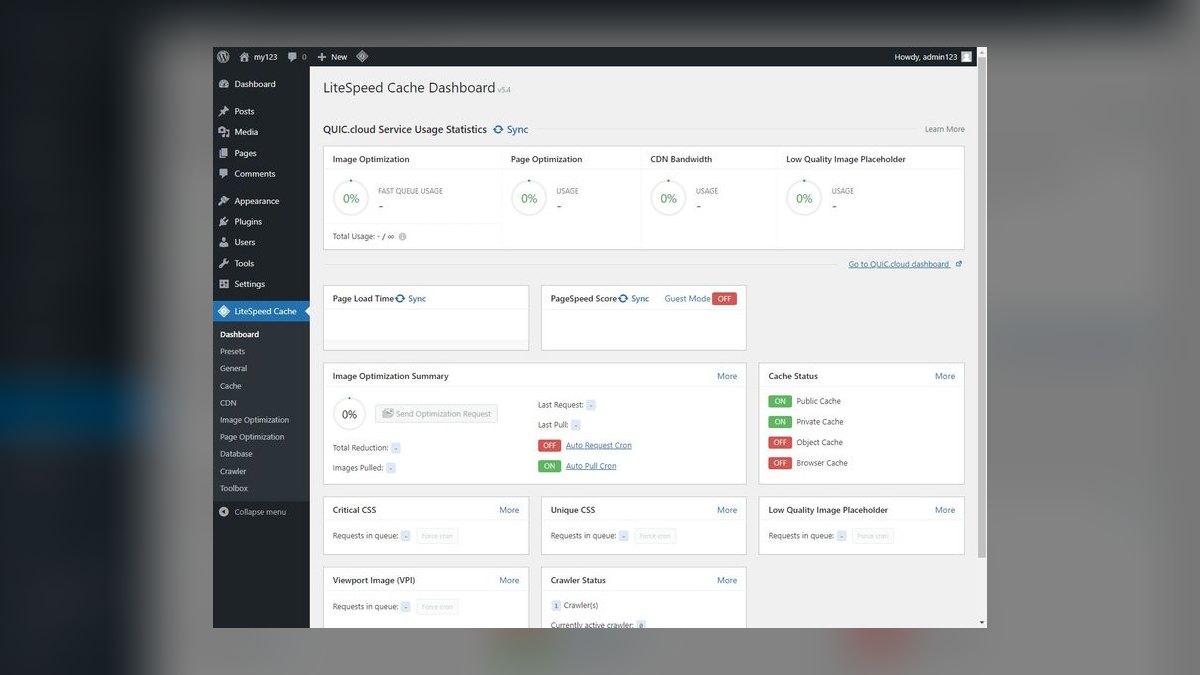
Task: Open More in Image Optimization Summary
Action: coord(727,376)
